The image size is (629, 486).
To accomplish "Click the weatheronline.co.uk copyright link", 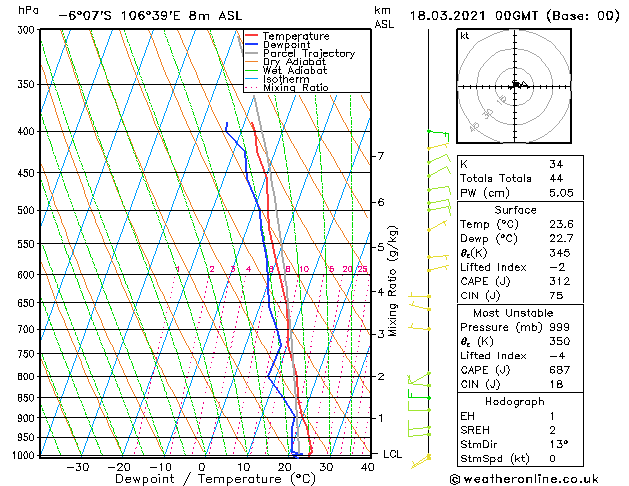I will click(524, 479).
